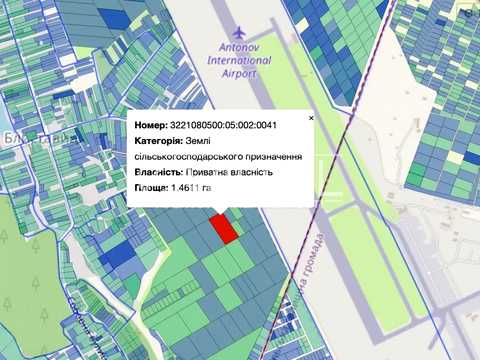Screen dimensions: 480x360
Task: Click the Площа 1.4611 га value
Action: click(x=191, y=188)
